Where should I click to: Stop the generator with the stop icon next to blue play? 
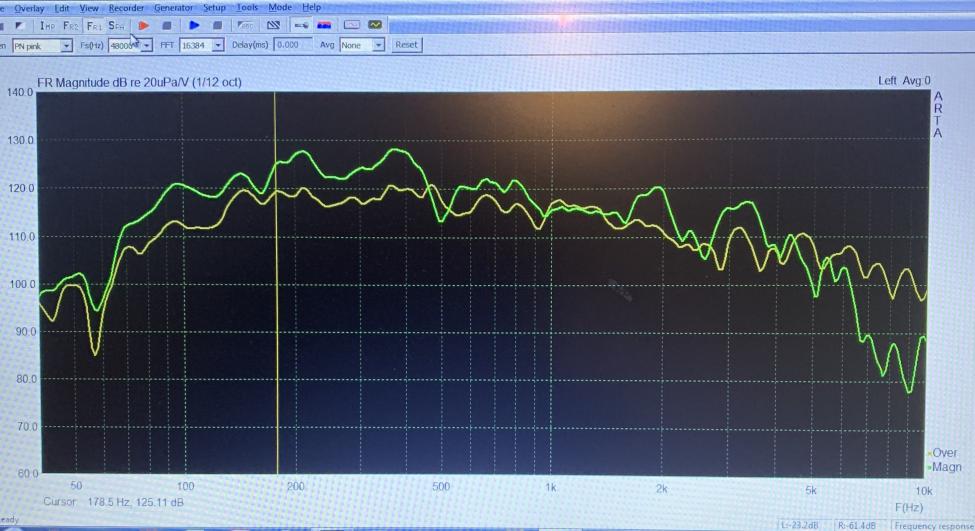[217, 25]
